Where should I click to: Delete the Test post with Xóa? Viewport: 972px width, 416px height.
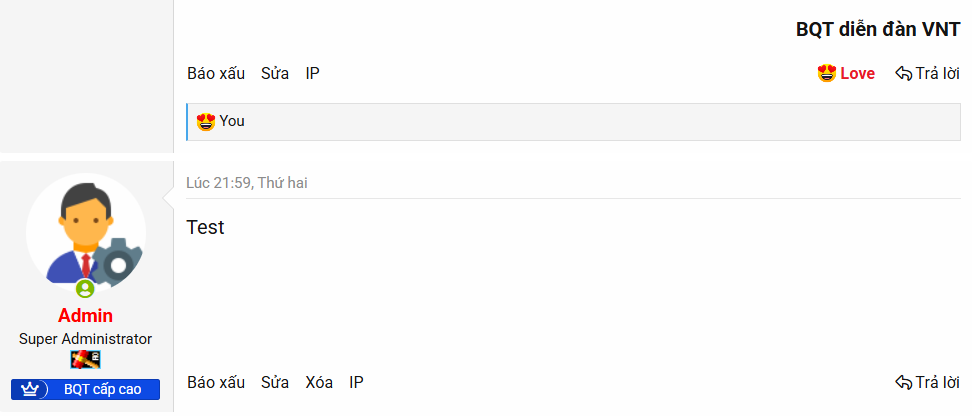click(x=319, y=382)
